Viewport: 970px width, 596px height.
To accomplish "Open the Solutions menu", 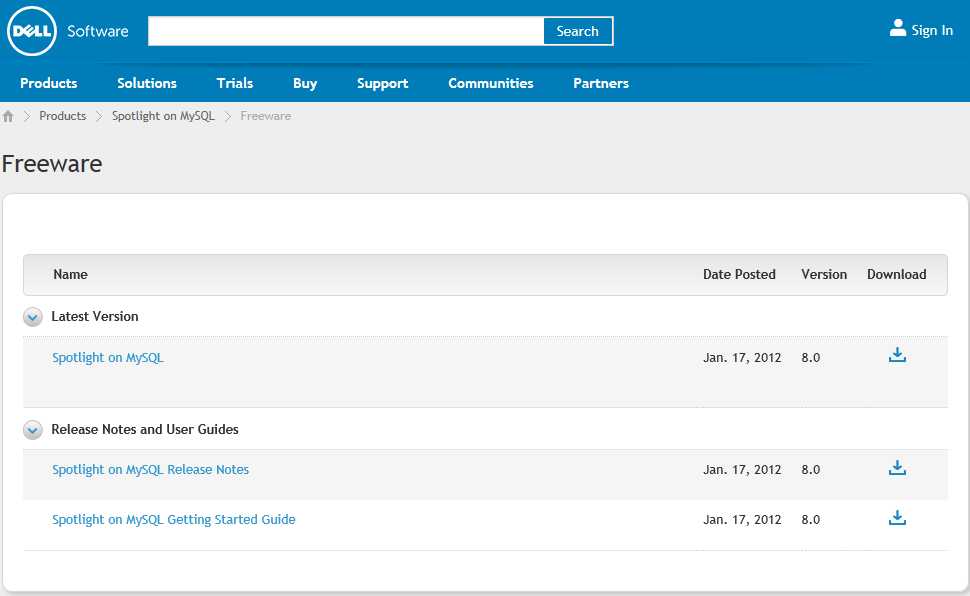I will pos(147,83).
